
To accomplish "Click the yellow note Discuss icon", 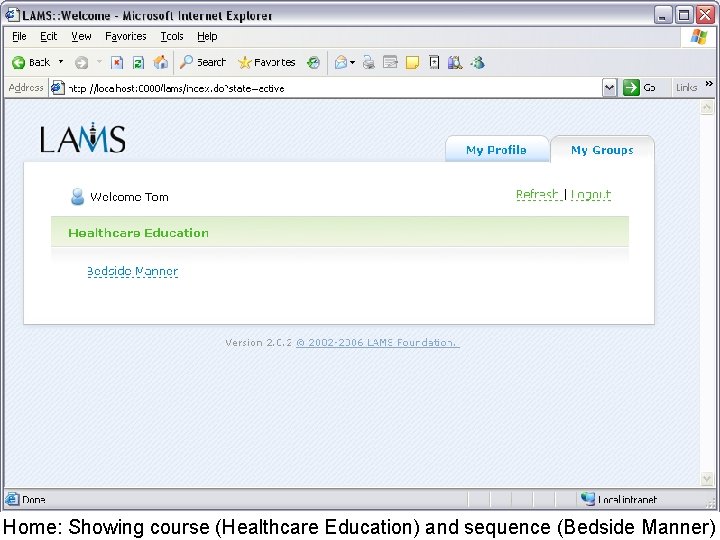I will [x=412, y=62].
